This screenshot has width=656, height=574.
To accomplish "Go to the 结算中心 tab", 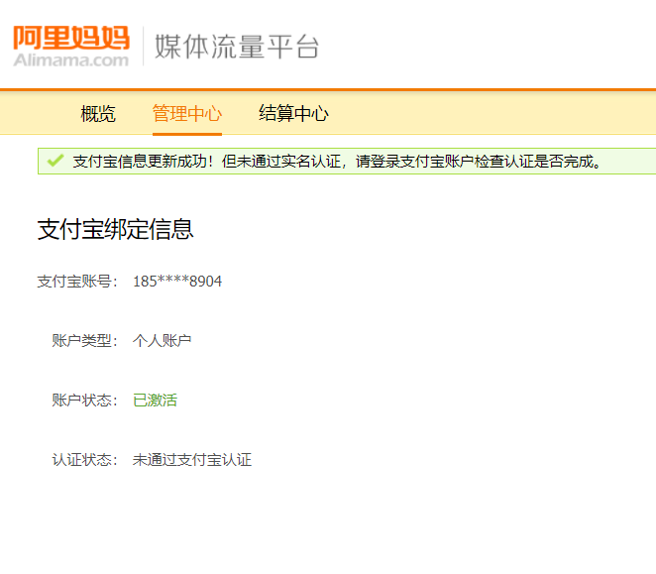I will coord(294,113).
